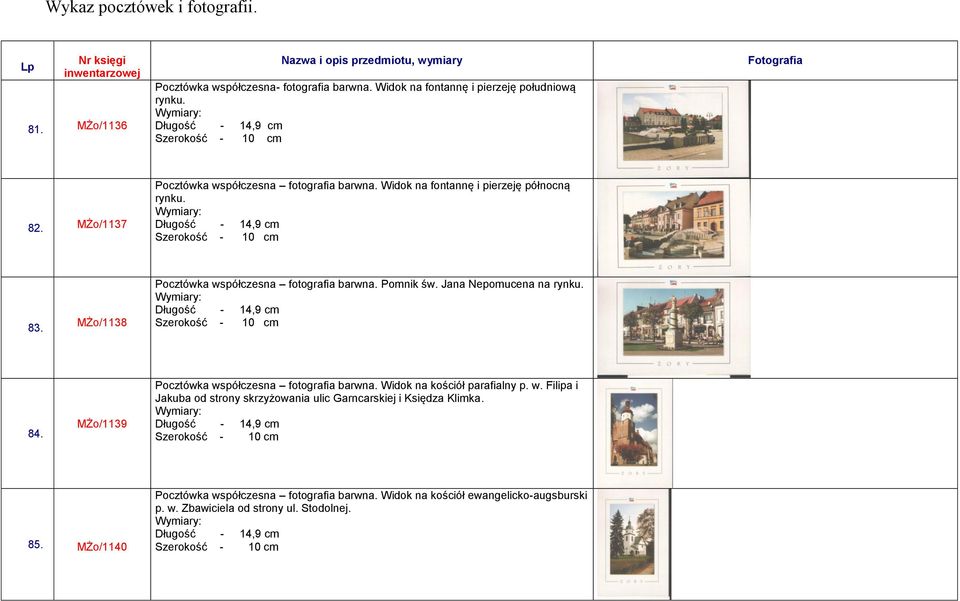
Task: Select inventory number 'MŻo/1136'
Action: [x=102, y=125]
